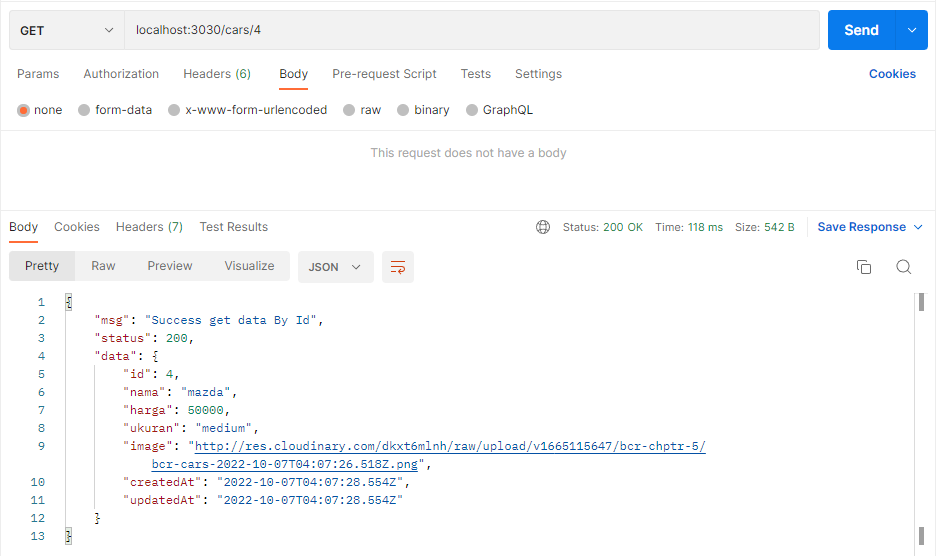
Task: Copy response body with copy icon
Action: (864, 267)
